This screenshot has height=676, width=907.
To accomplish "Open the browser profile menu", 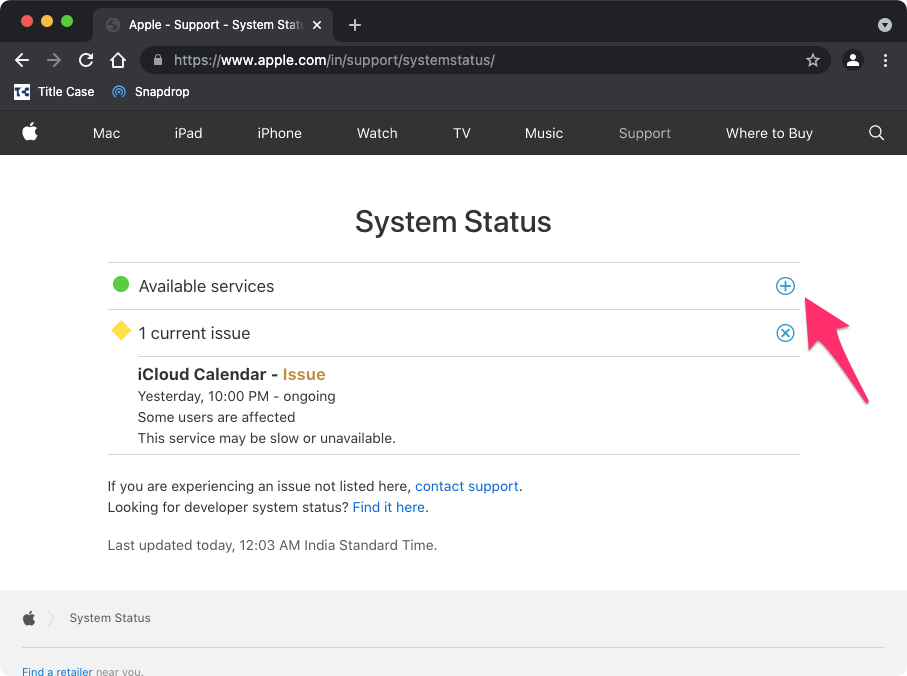I will [853, 60].
